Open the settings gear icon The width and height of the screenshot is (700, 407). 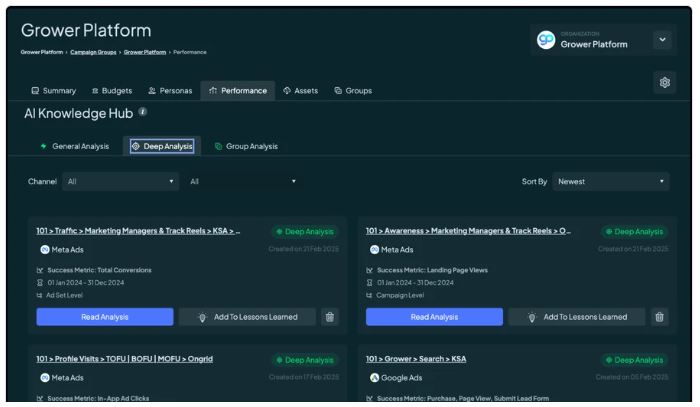tap(665, 83)
